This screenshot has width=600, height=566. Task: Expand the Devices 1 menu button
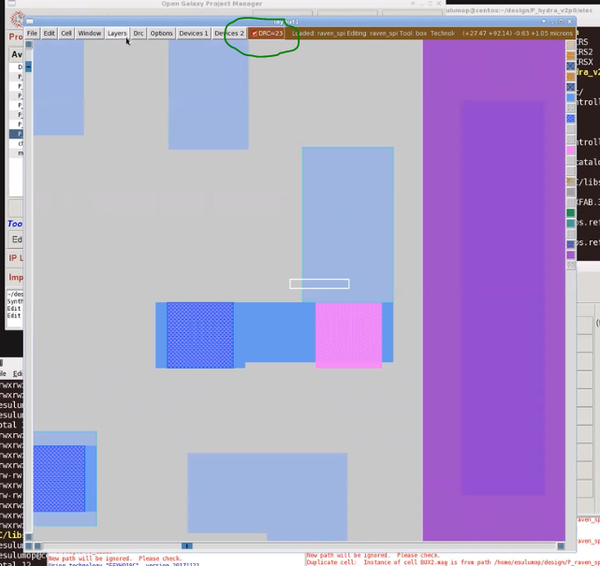coord(193,33)
